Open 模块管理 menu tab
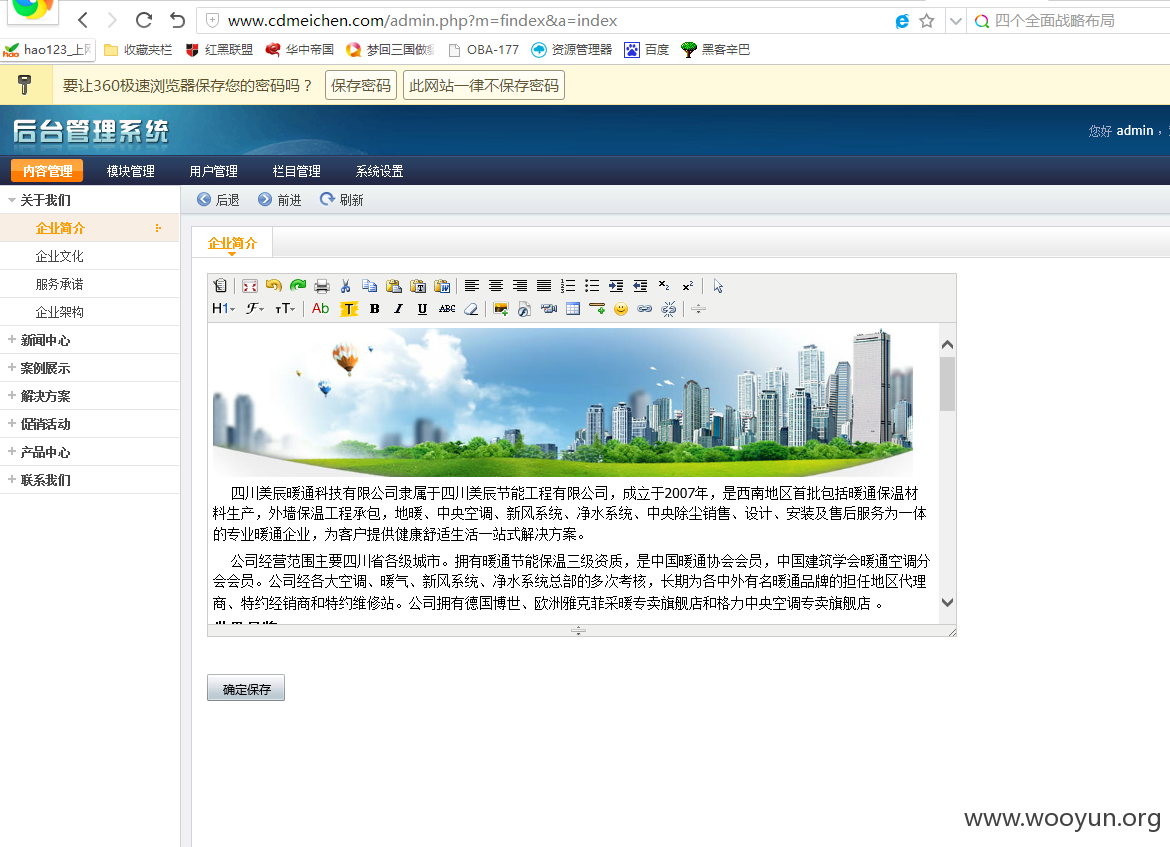The width and height of the screenshot is (1170, 847). click(x=131, y=171)
